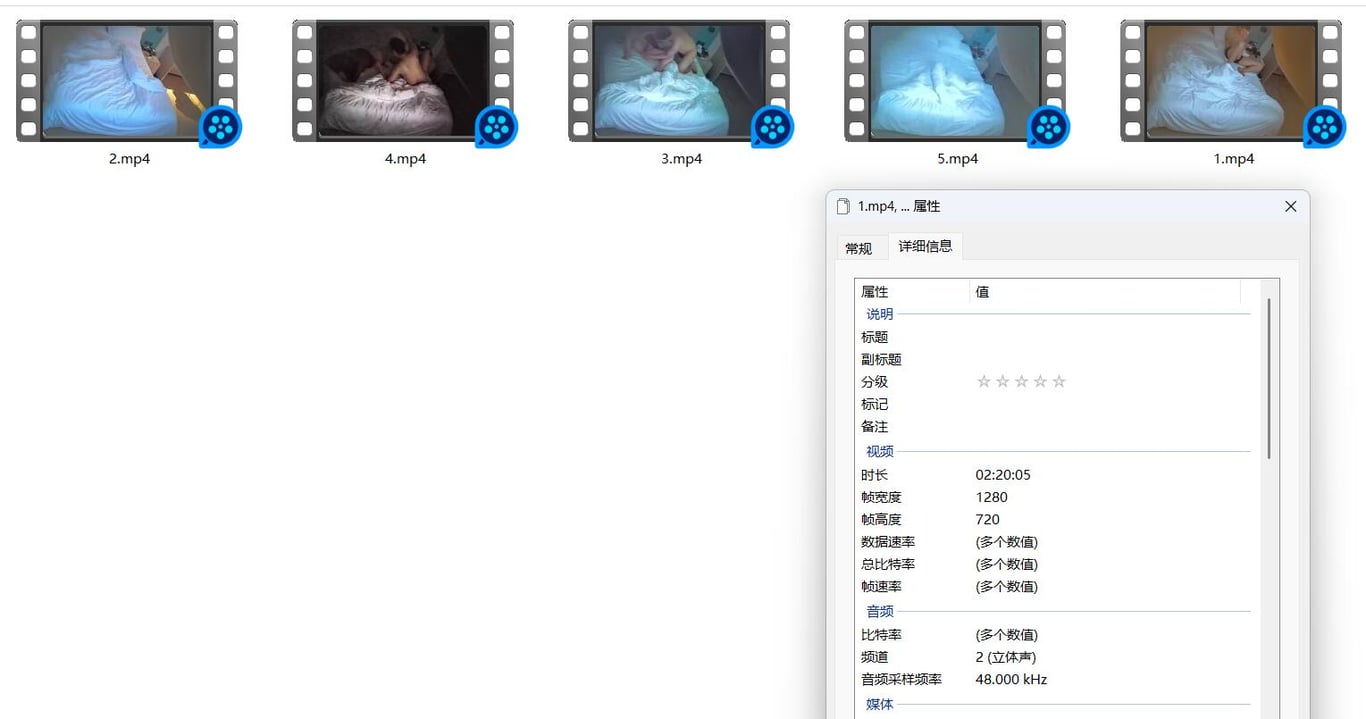Click the 频道 value 2 (立体声)

pyautogui.click(x=1005, y=657)
